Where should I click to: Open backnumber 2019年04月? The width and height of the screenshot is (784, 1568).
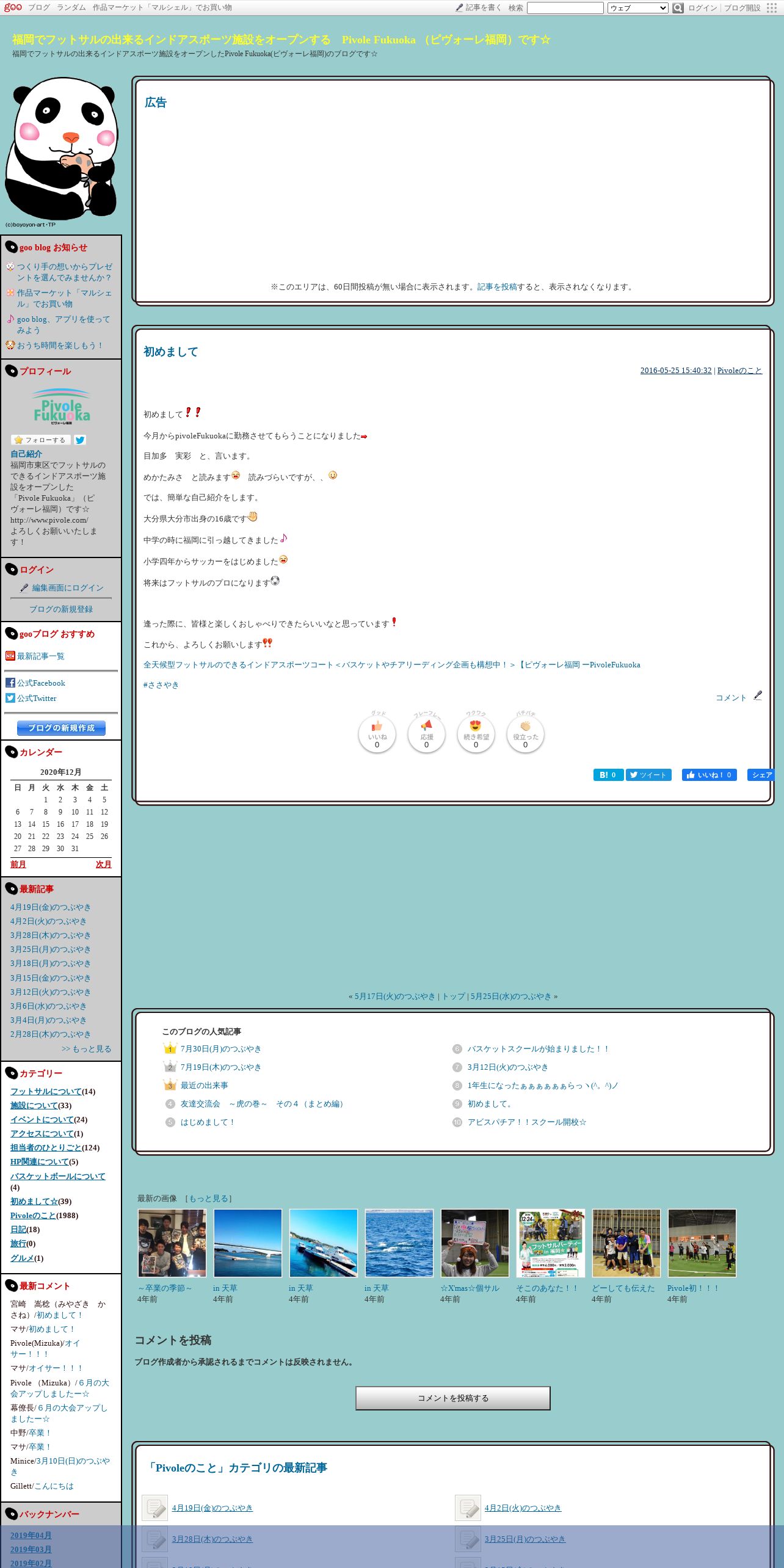click(31, 1536)
